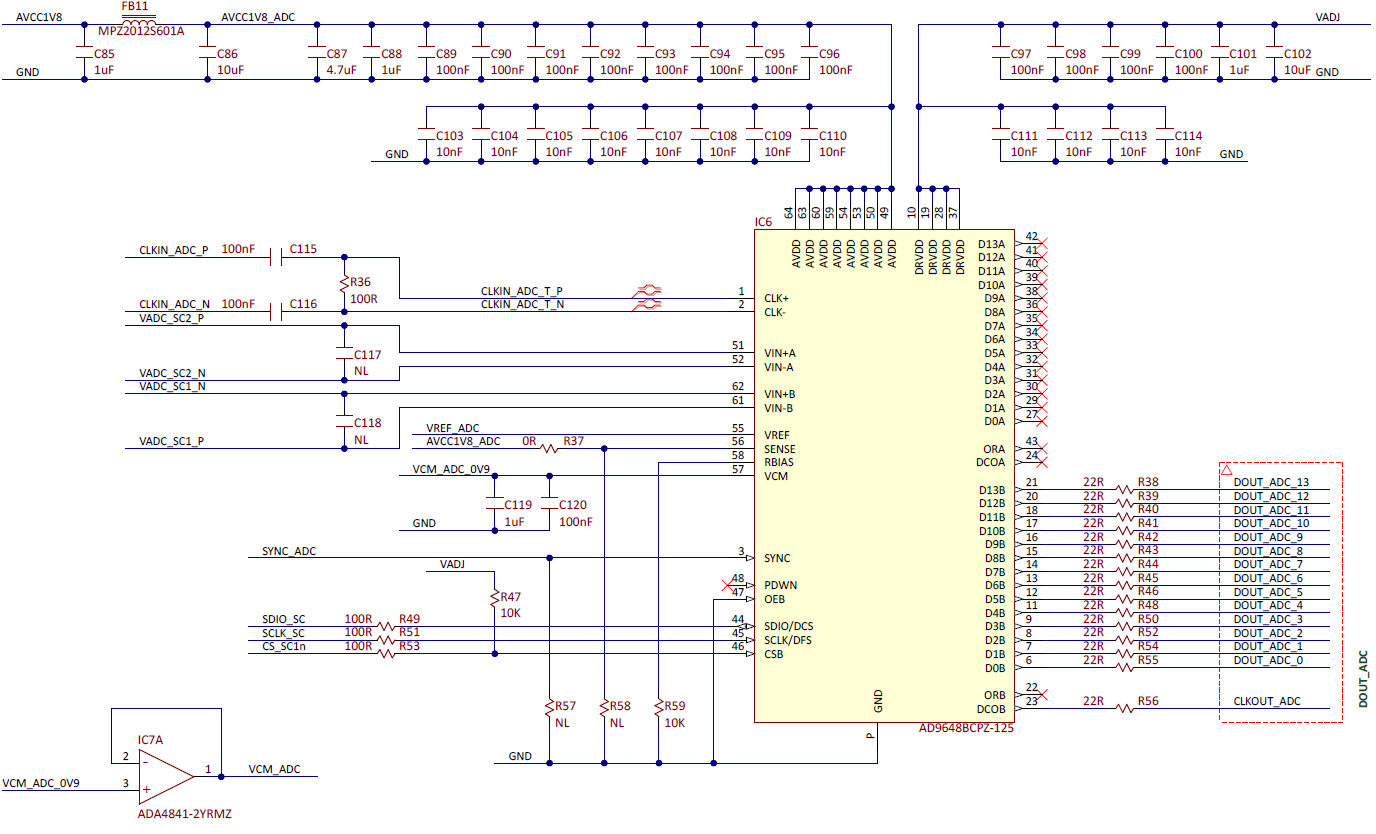Click the no-connect cross on PDWN pin 48
This screenshot has width=1376, height=834.
(x=727, y=584)
